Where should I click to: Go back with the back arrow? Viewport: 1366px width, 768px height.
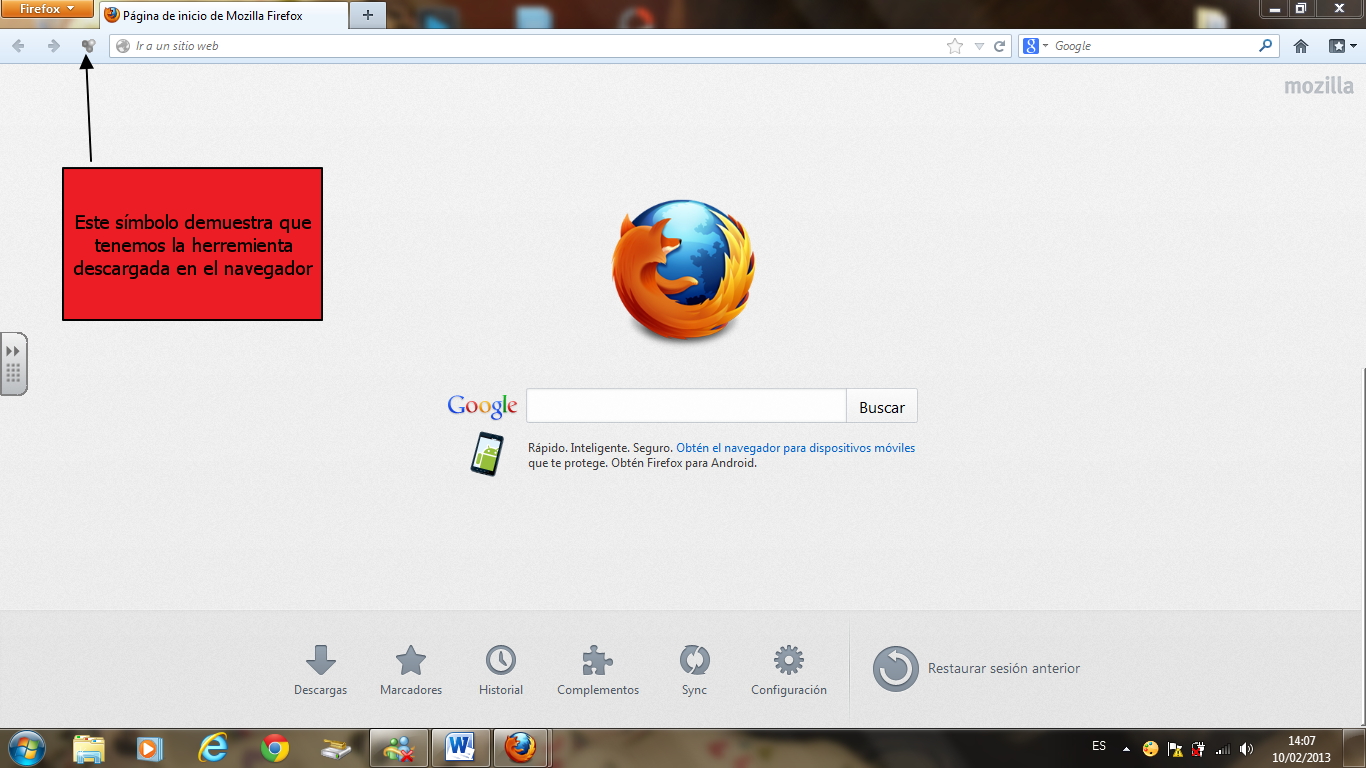click(18, 46)
